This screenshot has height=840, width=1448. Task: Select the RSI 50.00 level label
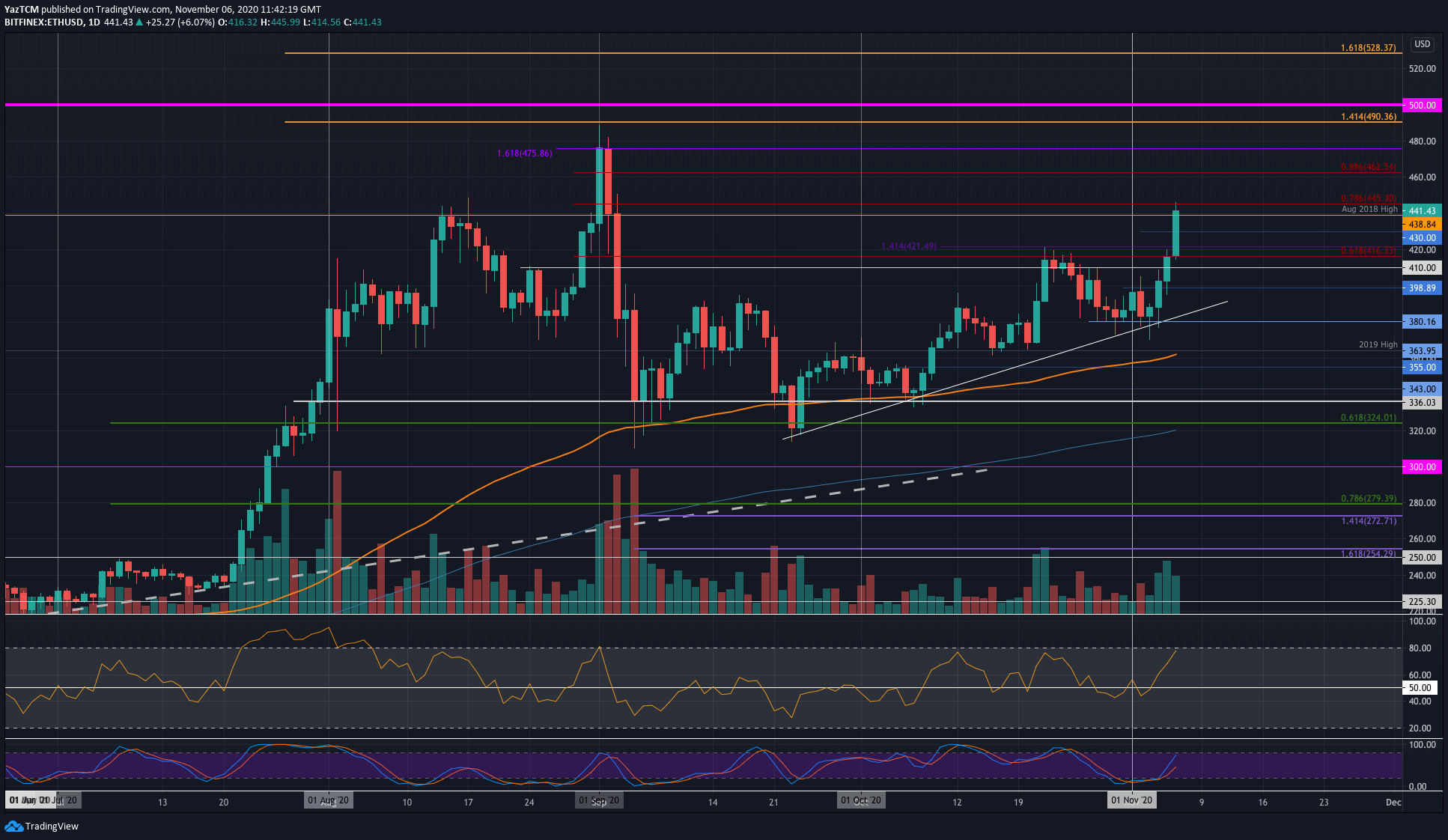pyautogui.click(x=1420, y=688)
